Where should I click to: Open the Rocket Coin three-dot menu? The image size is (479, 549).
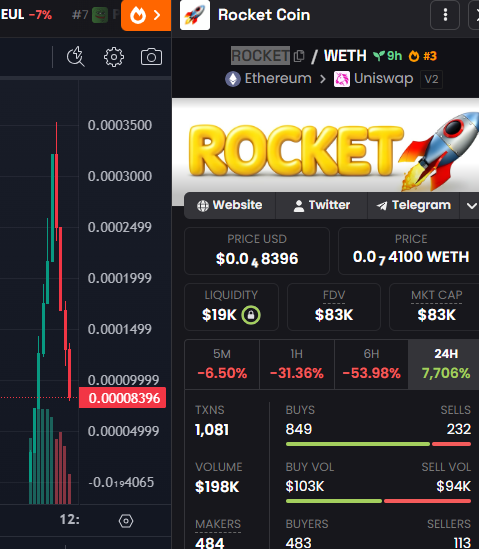[x=445, y=15]
